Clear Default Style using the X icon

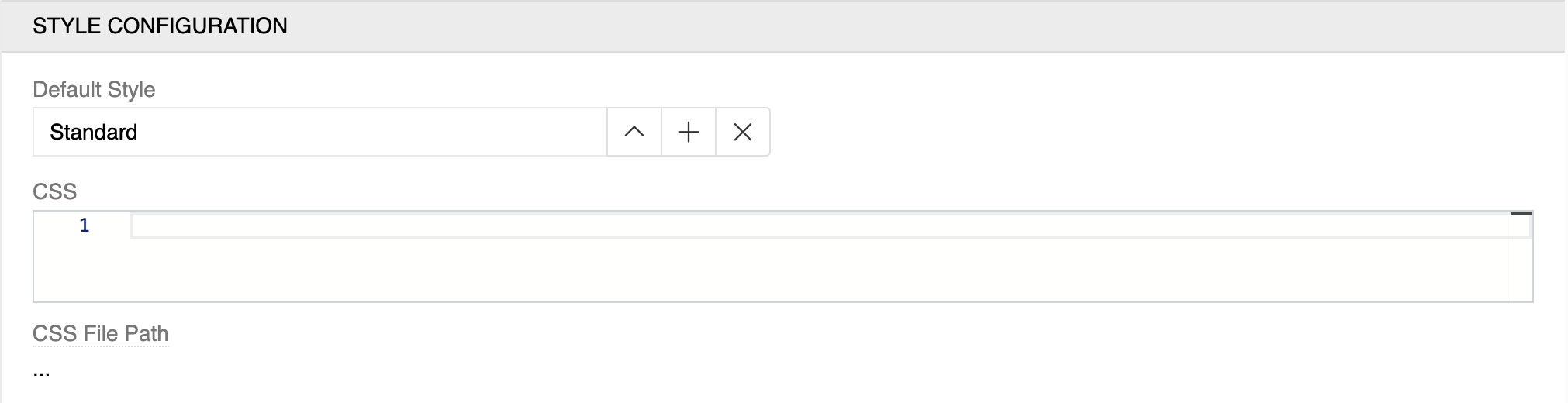click(742, 133)
